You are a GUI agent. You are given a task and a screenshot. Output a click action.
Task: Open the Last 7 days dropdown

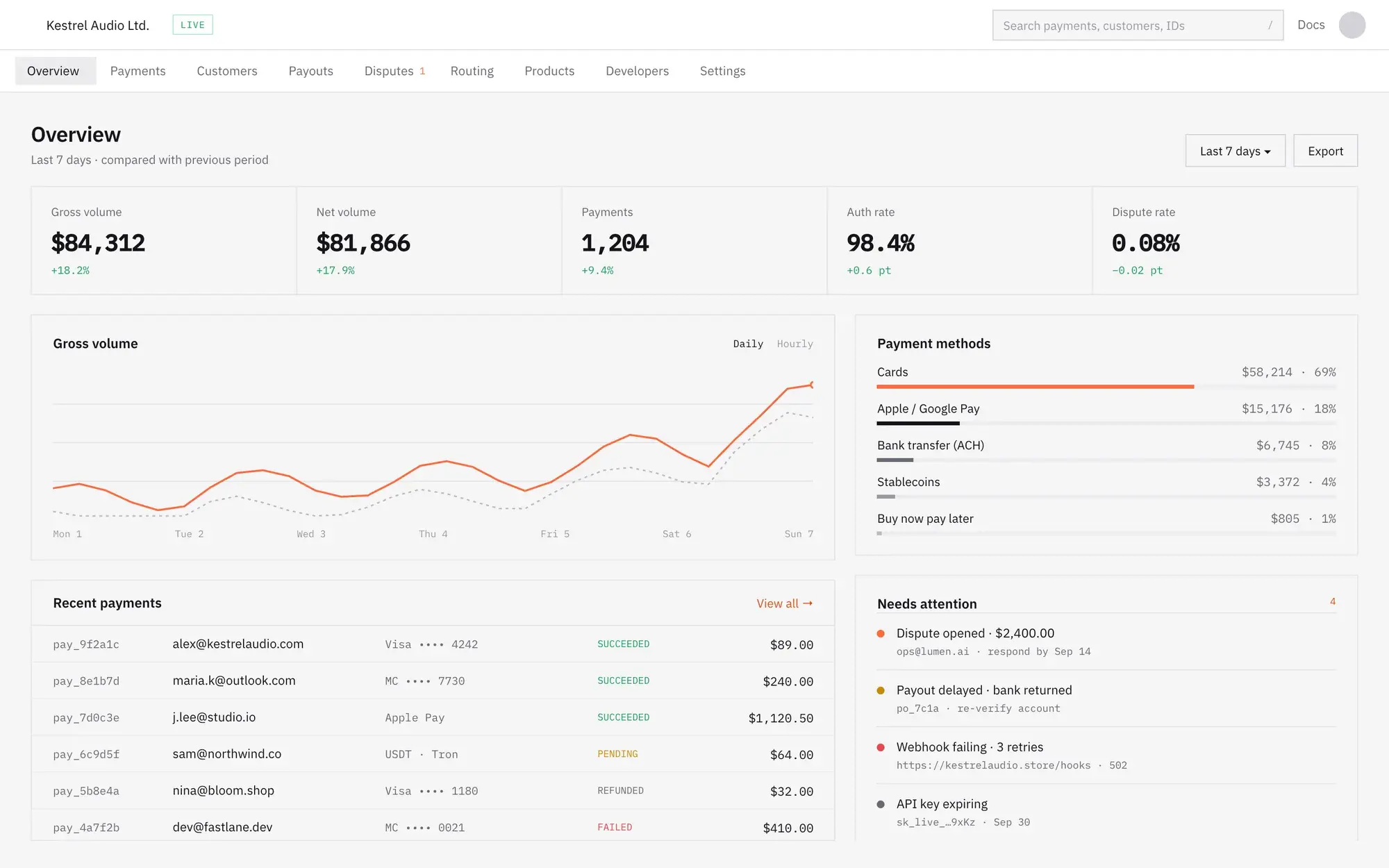click(1235, 151)
